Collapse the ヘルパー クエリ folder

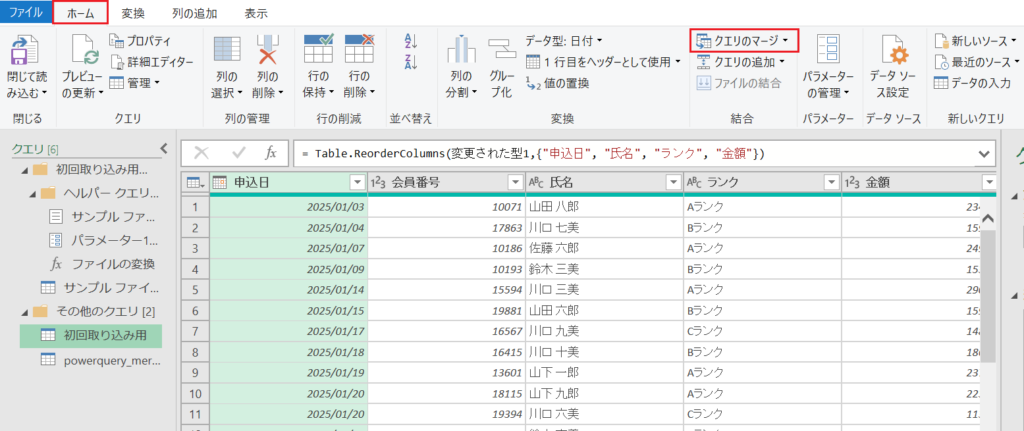click(33, 194)
